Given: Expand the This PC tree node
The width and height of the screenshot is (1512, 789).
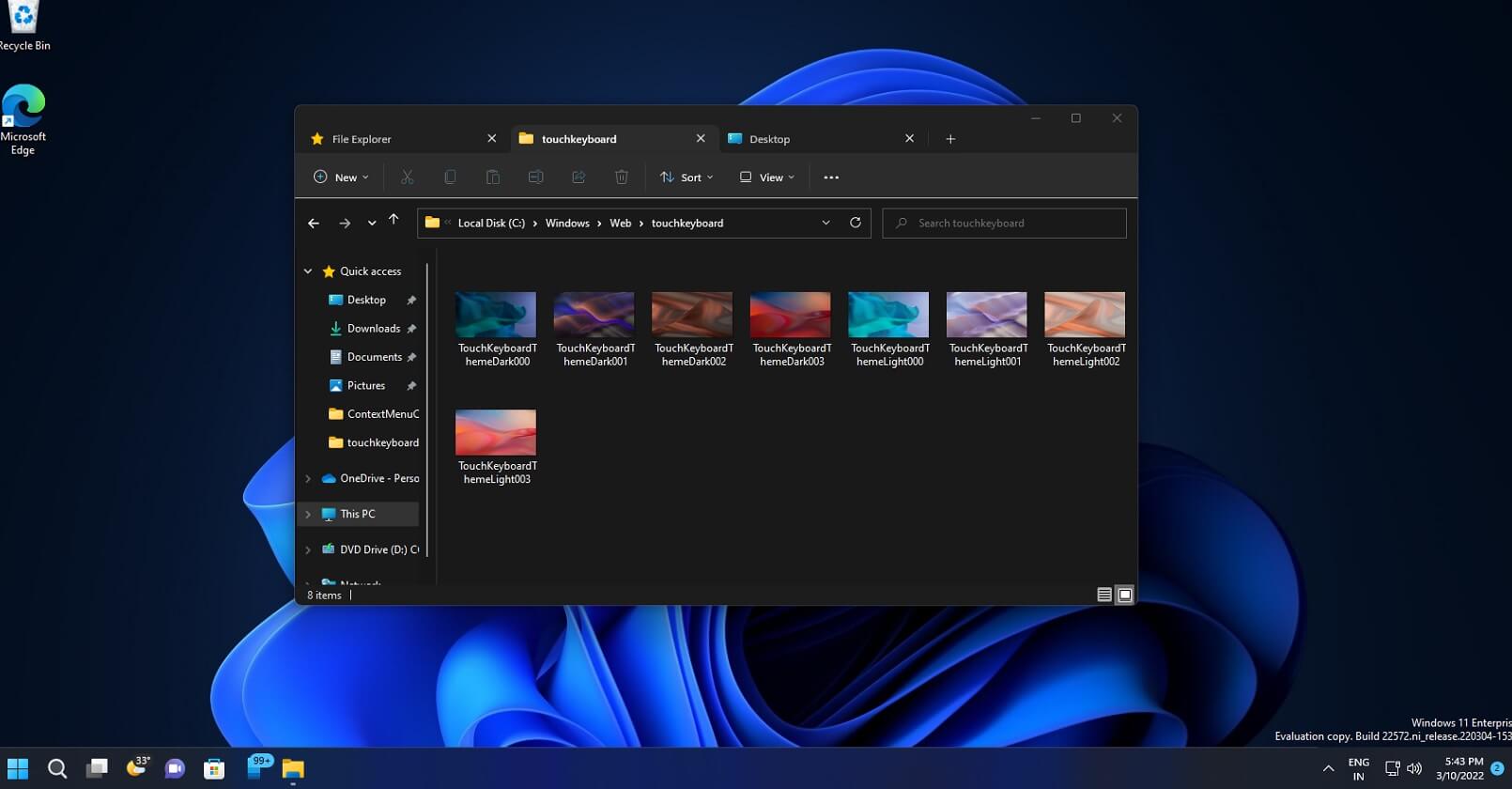Looking at the screenshot, I should (308, 515).
